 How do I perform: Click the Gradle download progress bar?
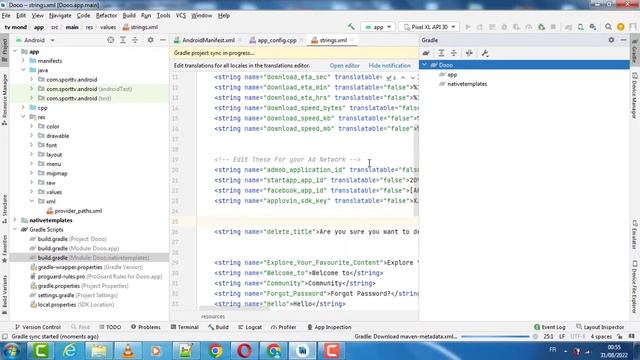[495, 337]
